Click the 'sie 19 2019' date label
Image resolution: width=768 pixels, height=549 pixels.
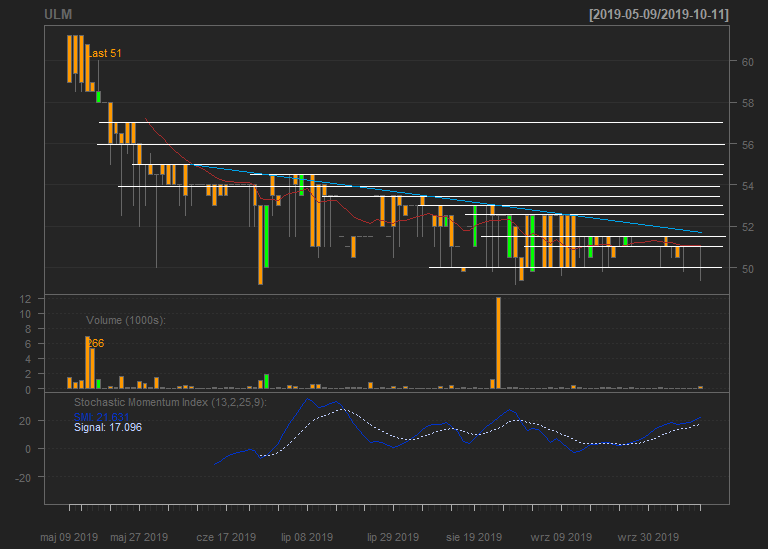[474, 537]
